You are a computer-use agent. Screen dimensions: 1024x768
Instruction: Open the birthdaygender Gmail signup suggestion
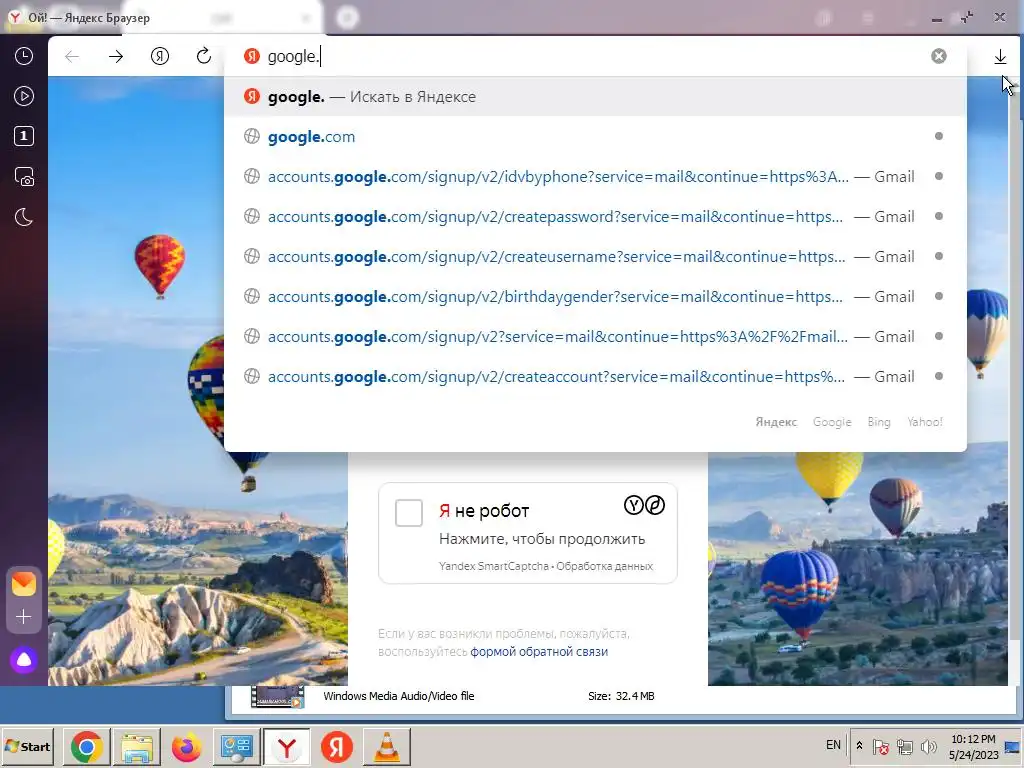tap(595, 296)
